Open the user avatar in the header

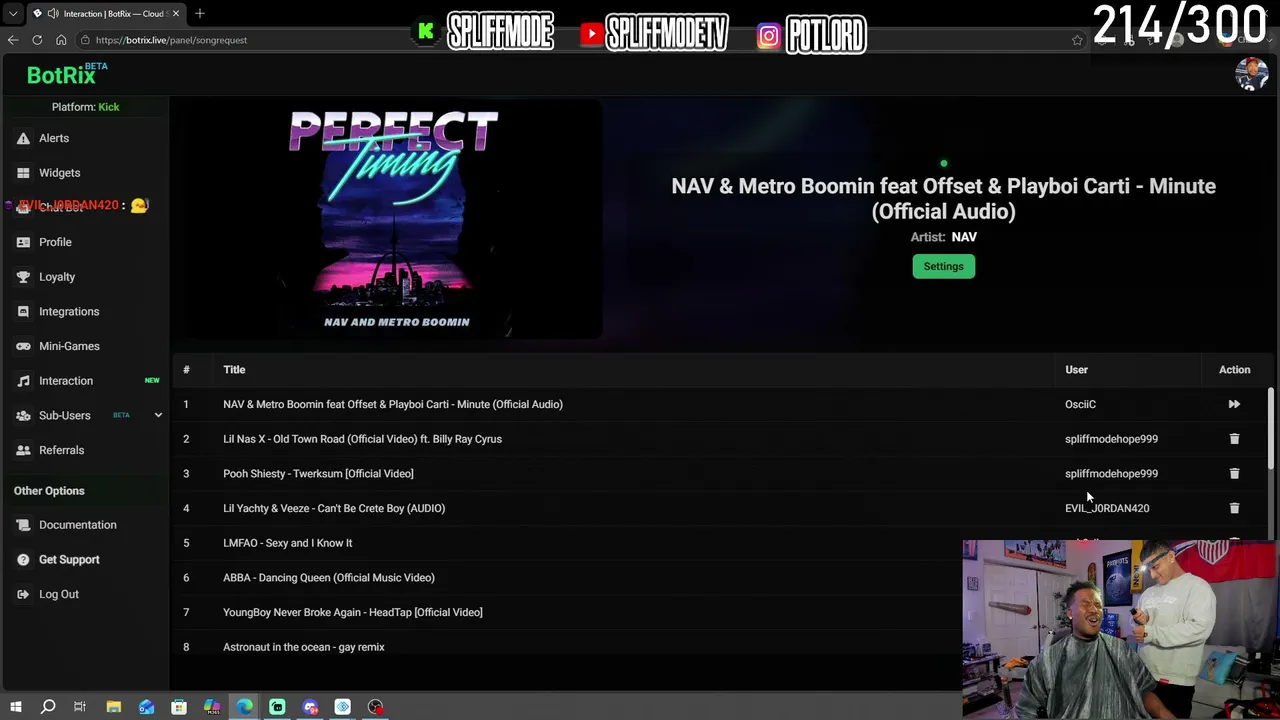click(x=1251, y=75)
